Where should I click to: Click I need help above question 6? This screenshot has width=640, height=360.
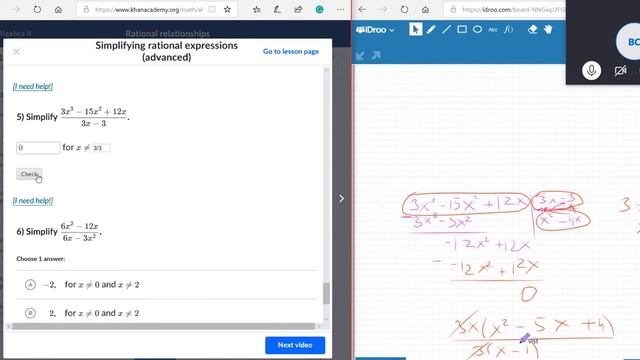pyautogui.click(x=33, y=200)
